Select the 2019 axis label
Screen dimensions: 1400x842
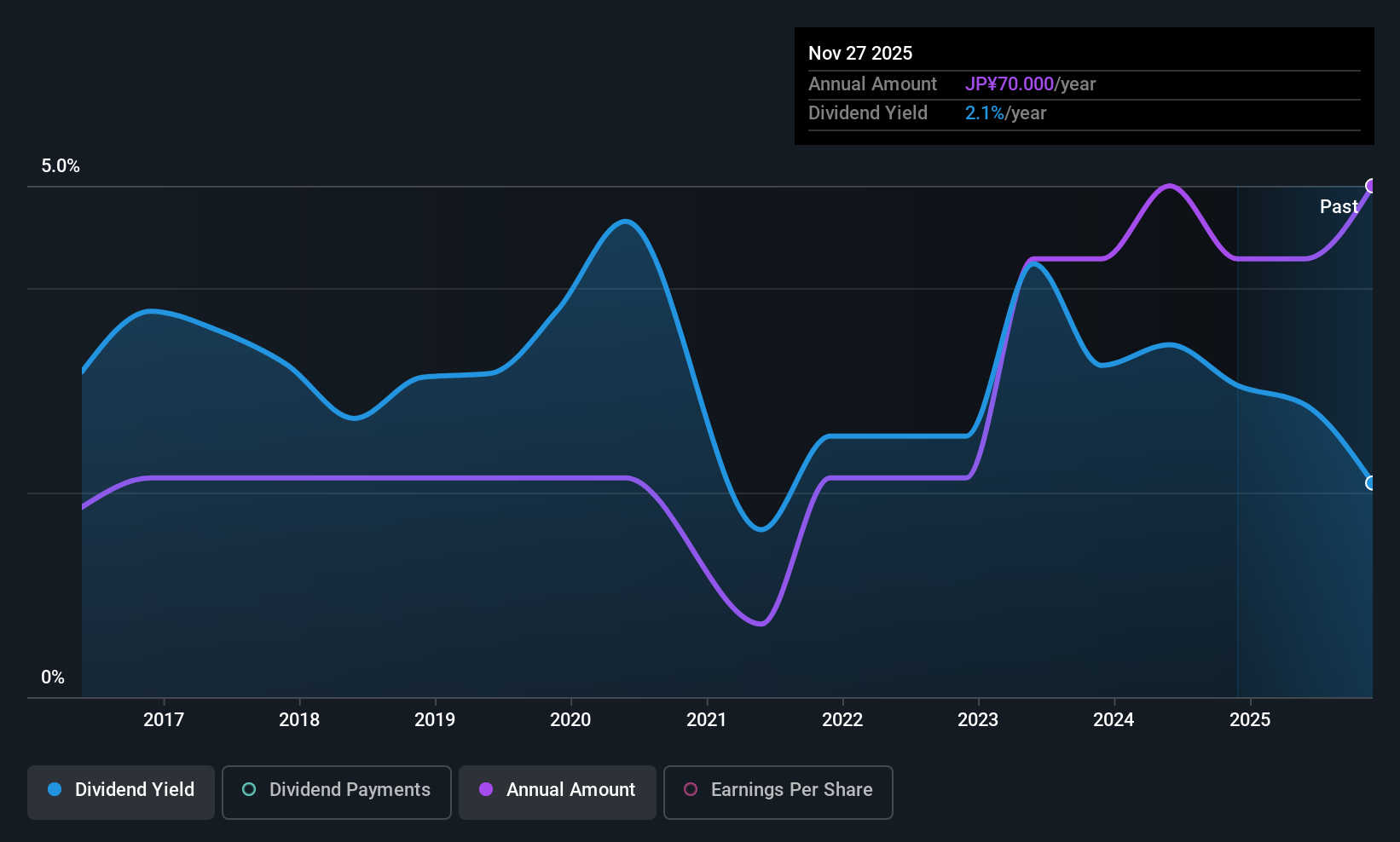(x=435, y=719)
